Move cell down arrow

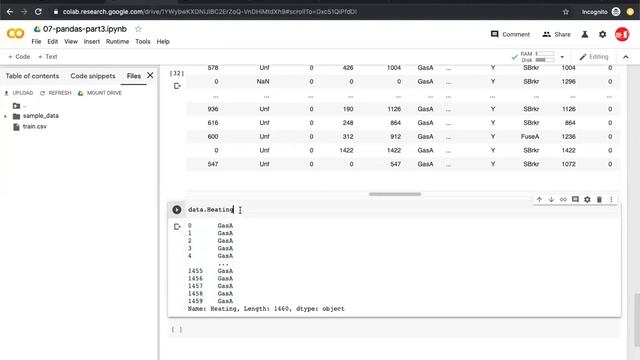coord(551,200)
